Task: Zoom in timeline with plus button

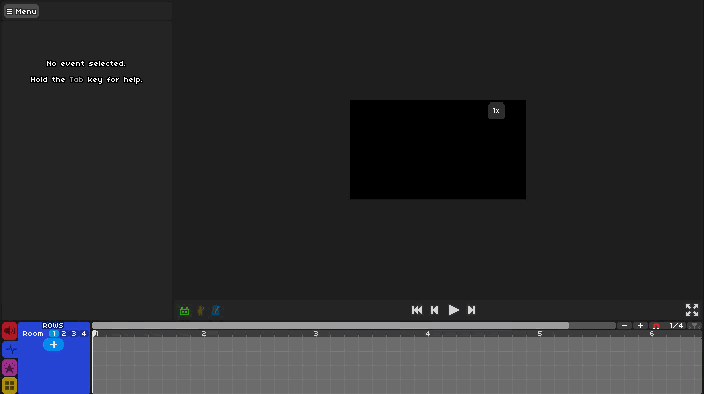Action: 641,326
